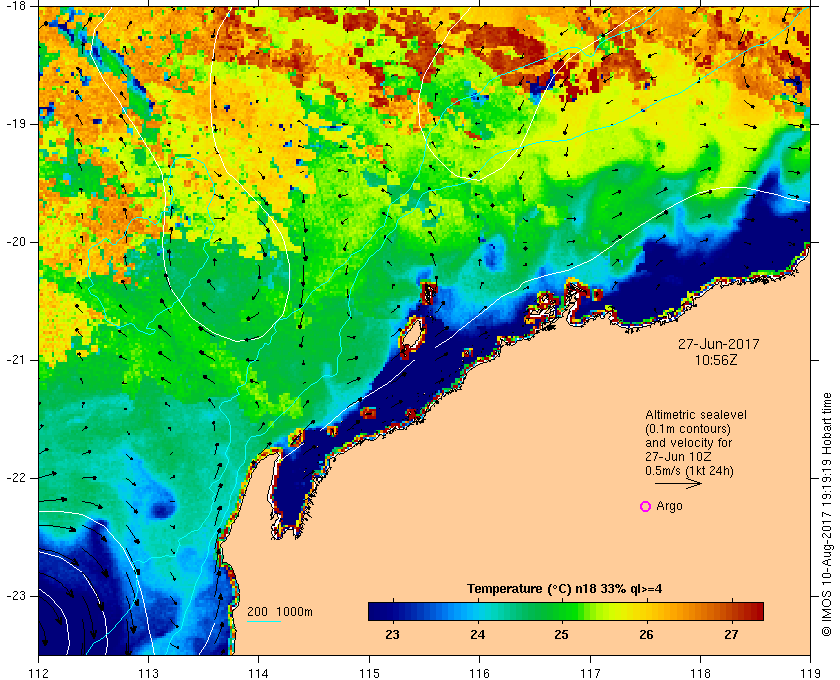Click the 0.5m/s (1kt 24h) text
Image resolution: width=840 pixels, height=680 pixels.
click(x=689, y=471)
